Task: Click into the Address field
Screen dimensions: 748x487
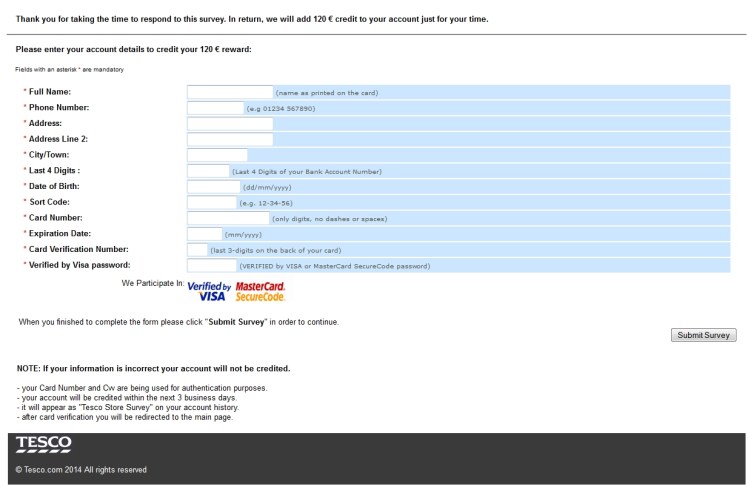Action: pyautogui.click(x=229, y=124)
